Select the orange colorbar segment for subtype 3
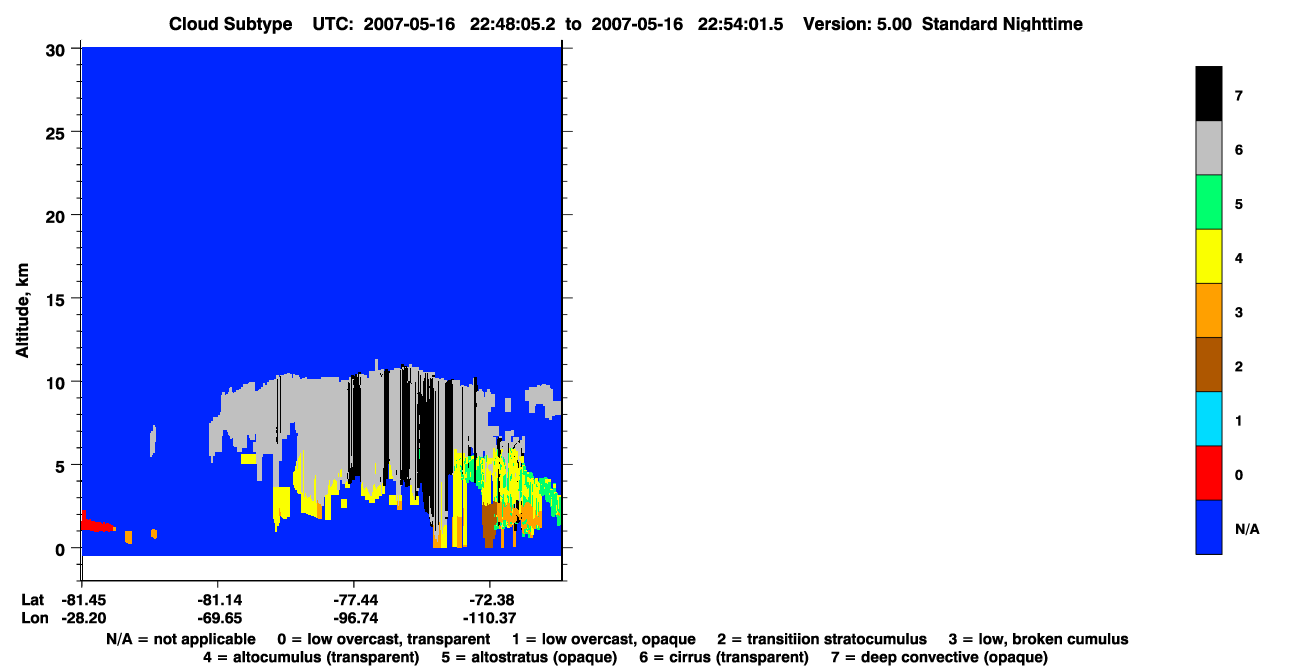 1208,310
